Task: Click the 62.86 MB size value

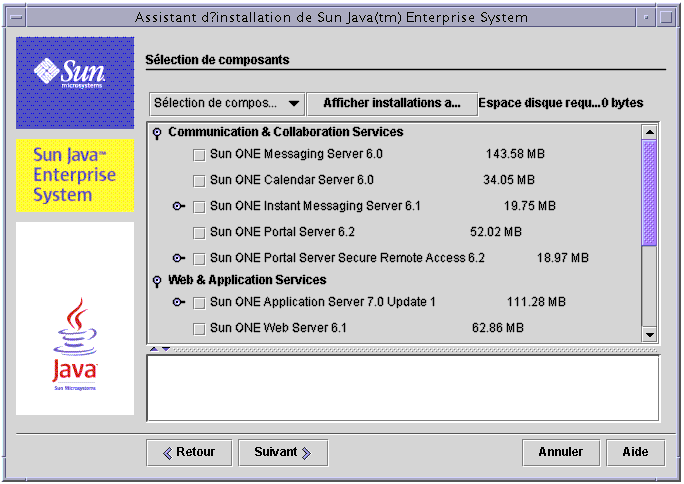Action: click(x=498, y=328)
